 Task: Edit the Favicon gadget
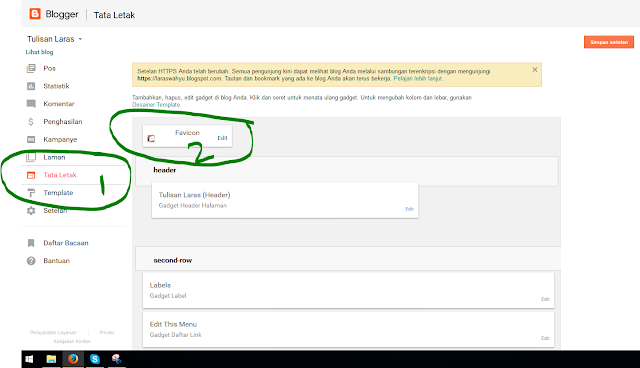(222, 138)
